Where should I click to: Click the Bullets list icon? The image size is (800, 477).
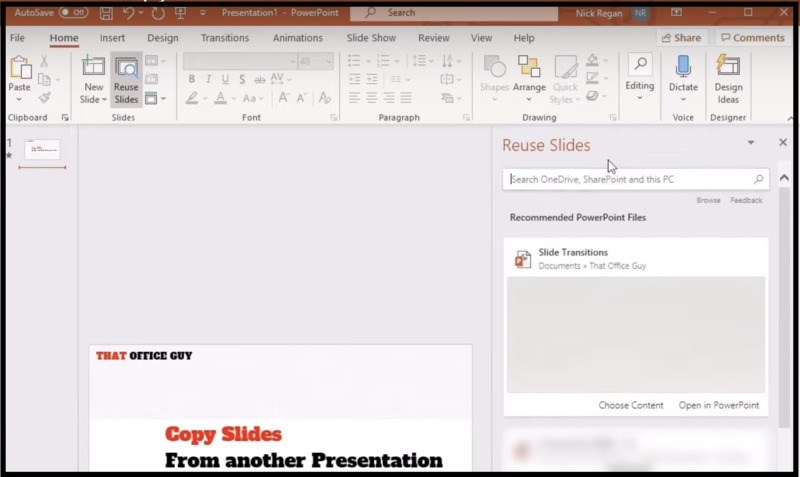point(354,61)
